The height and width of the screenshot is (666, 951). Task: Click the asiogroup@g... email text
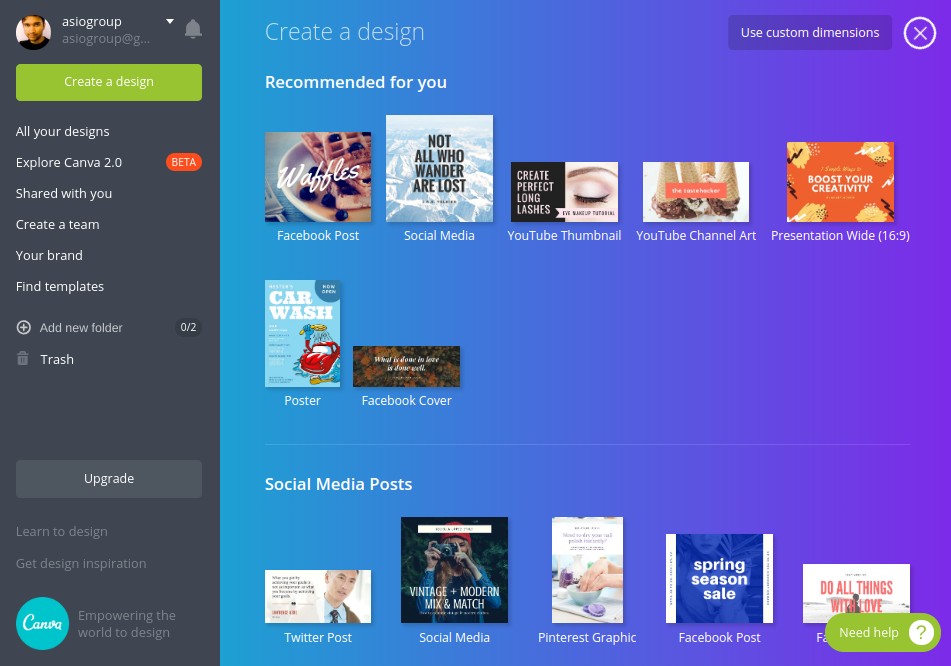point(106,39)
